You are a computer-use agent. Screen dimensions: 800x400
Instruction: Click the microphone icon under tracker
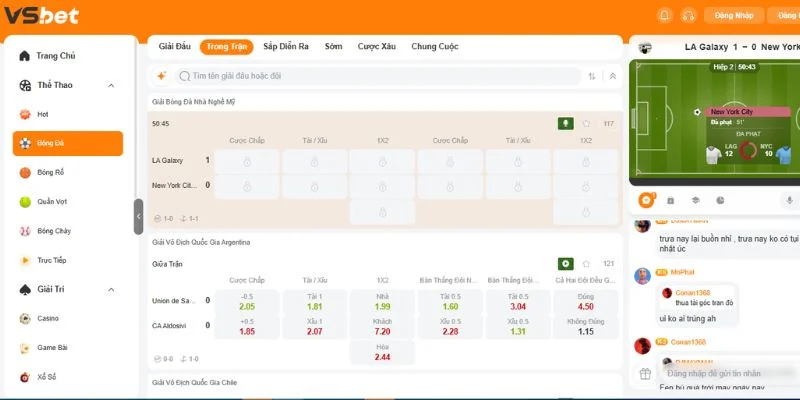pyautogui.click(x=789, y=201)
